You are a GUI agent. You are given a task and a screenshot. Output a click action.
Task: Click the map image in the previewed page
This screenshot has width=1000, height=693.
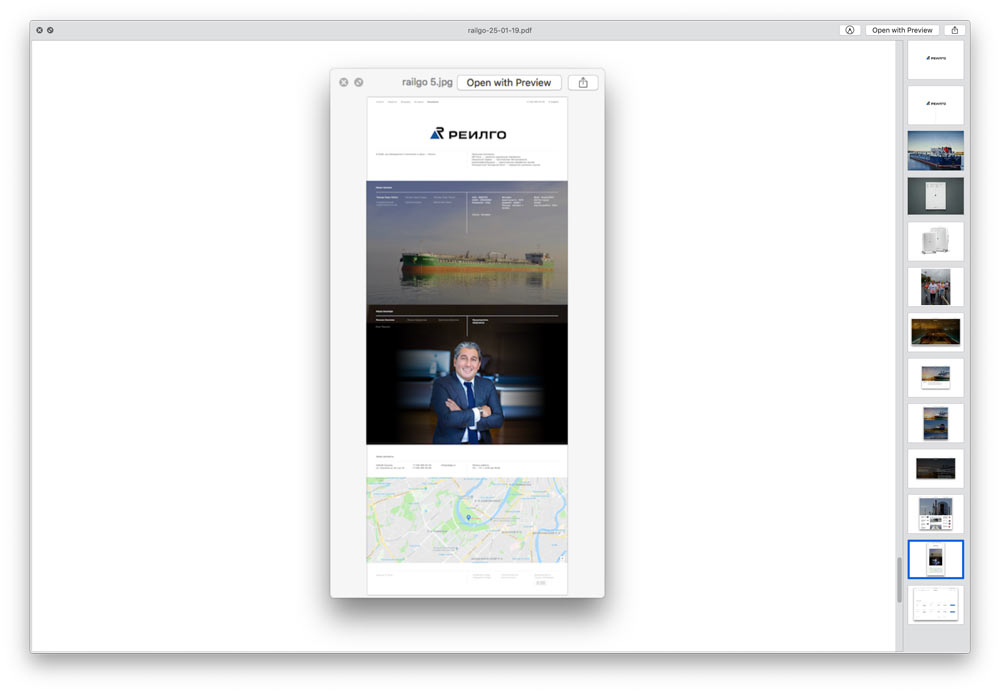coord(466,519)
